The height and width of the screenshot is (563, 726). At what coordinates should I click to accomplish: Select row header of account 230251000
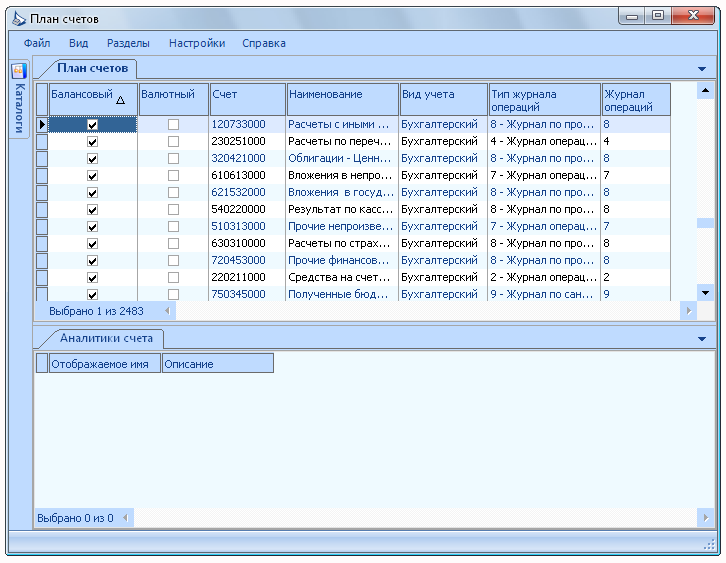click(42, 142)
